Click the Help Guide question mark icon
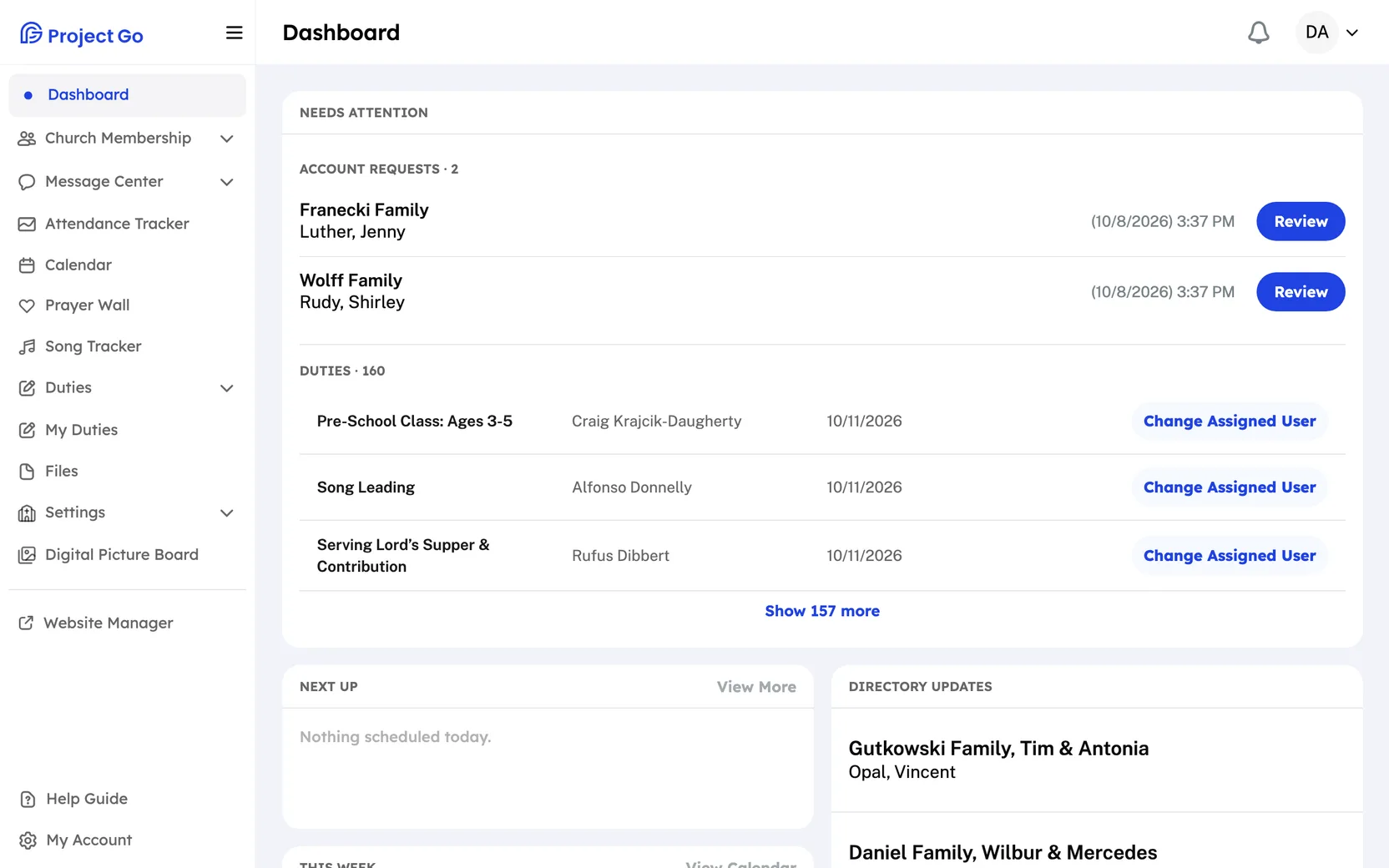 click(x=28, y=800)
